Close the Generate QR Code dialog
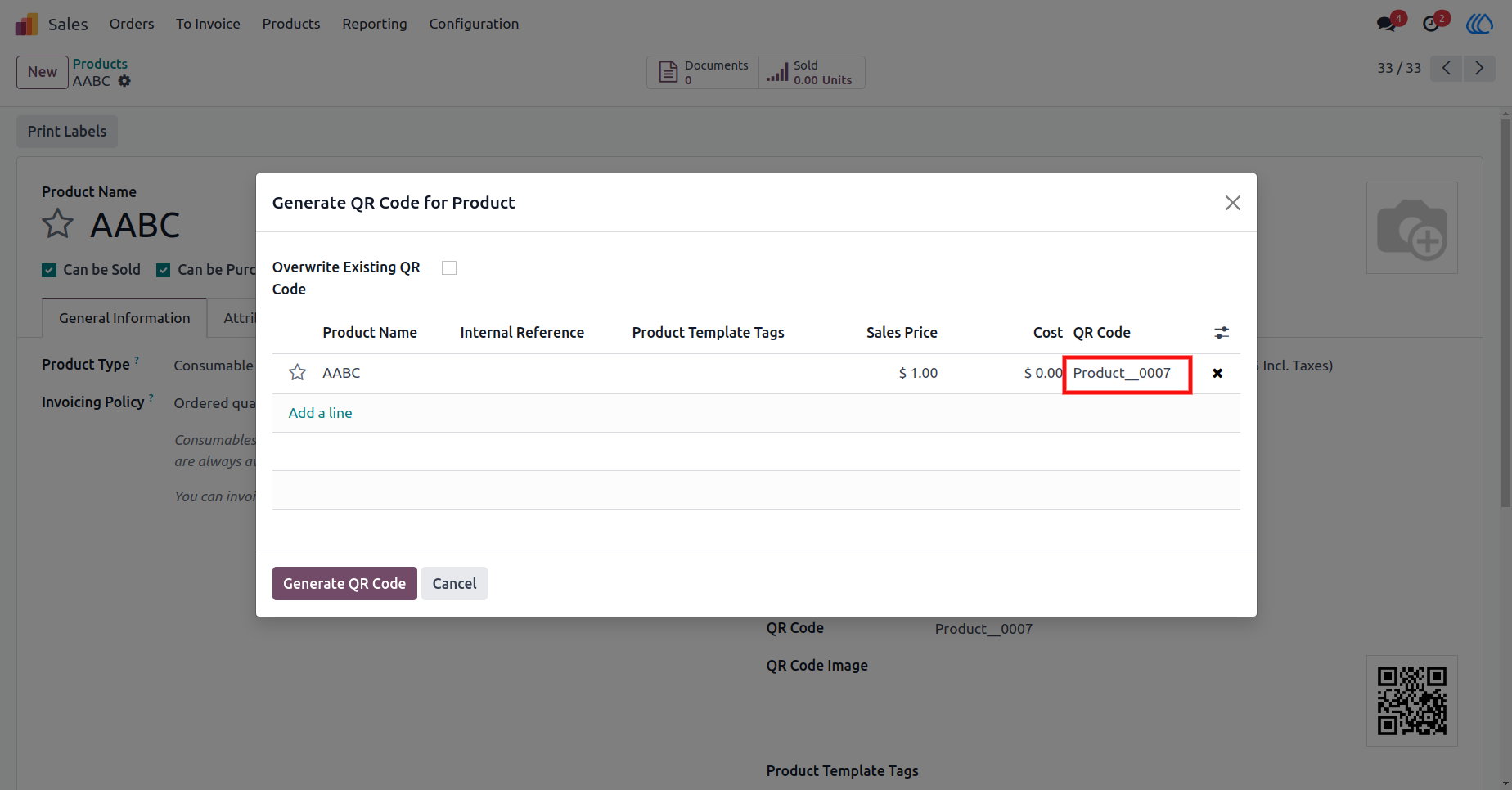 (x=1233, y=203)
